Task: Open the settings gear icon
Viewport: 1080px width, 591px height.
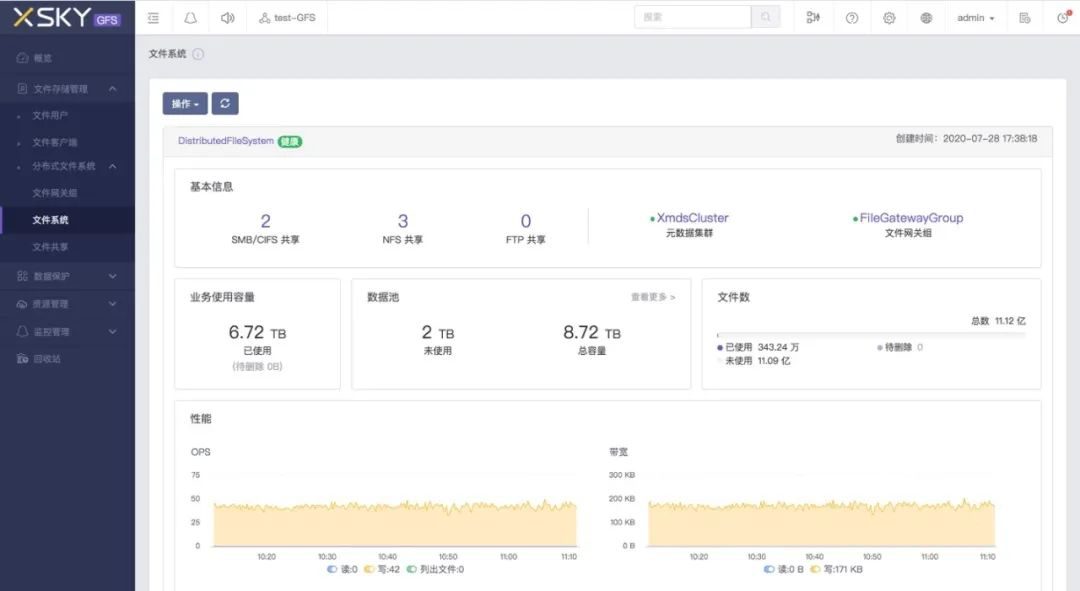Action: (889, 17)
